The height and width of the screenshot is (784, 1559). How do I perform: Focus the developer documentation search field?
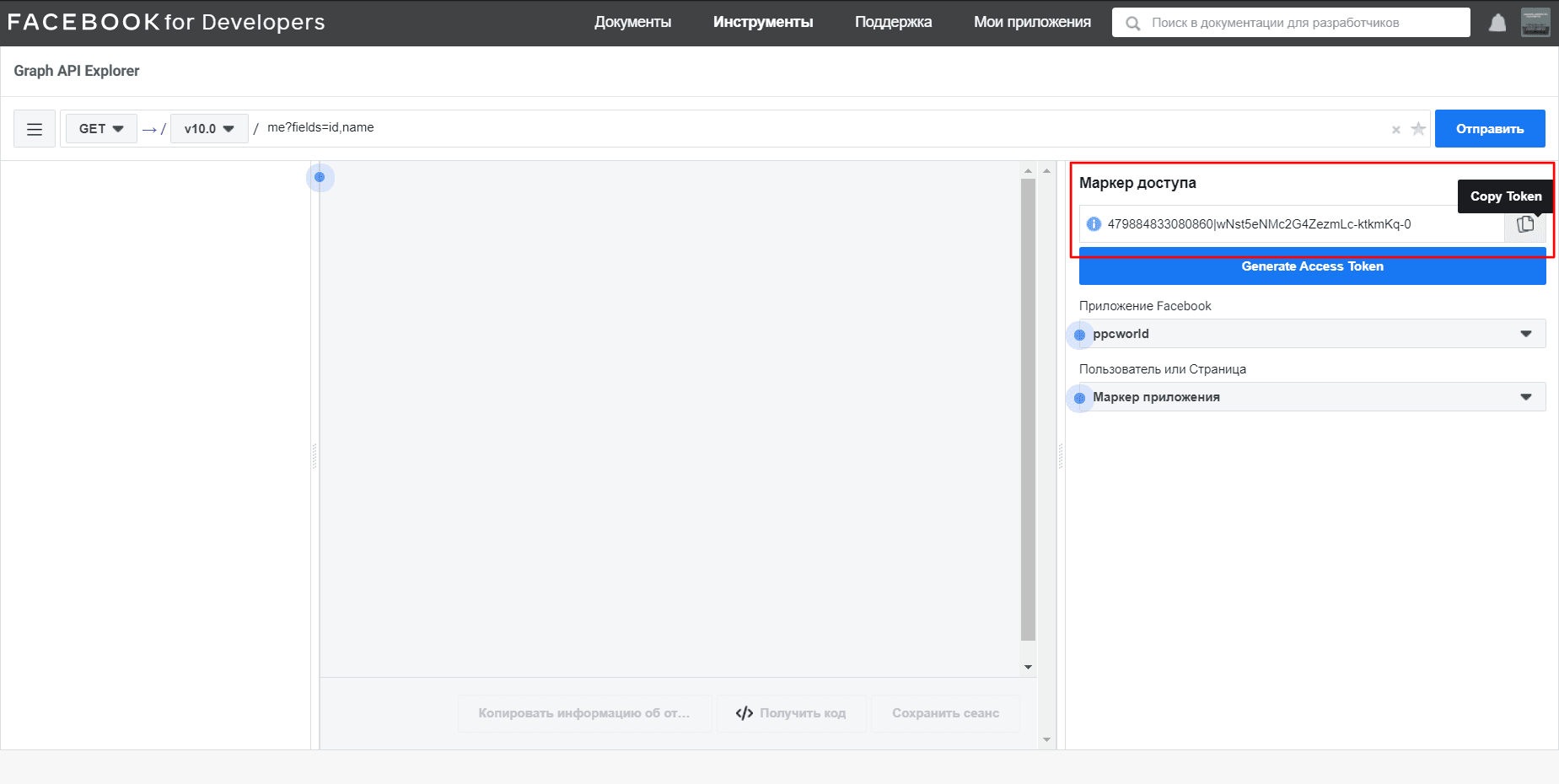tap(1291, 23)
